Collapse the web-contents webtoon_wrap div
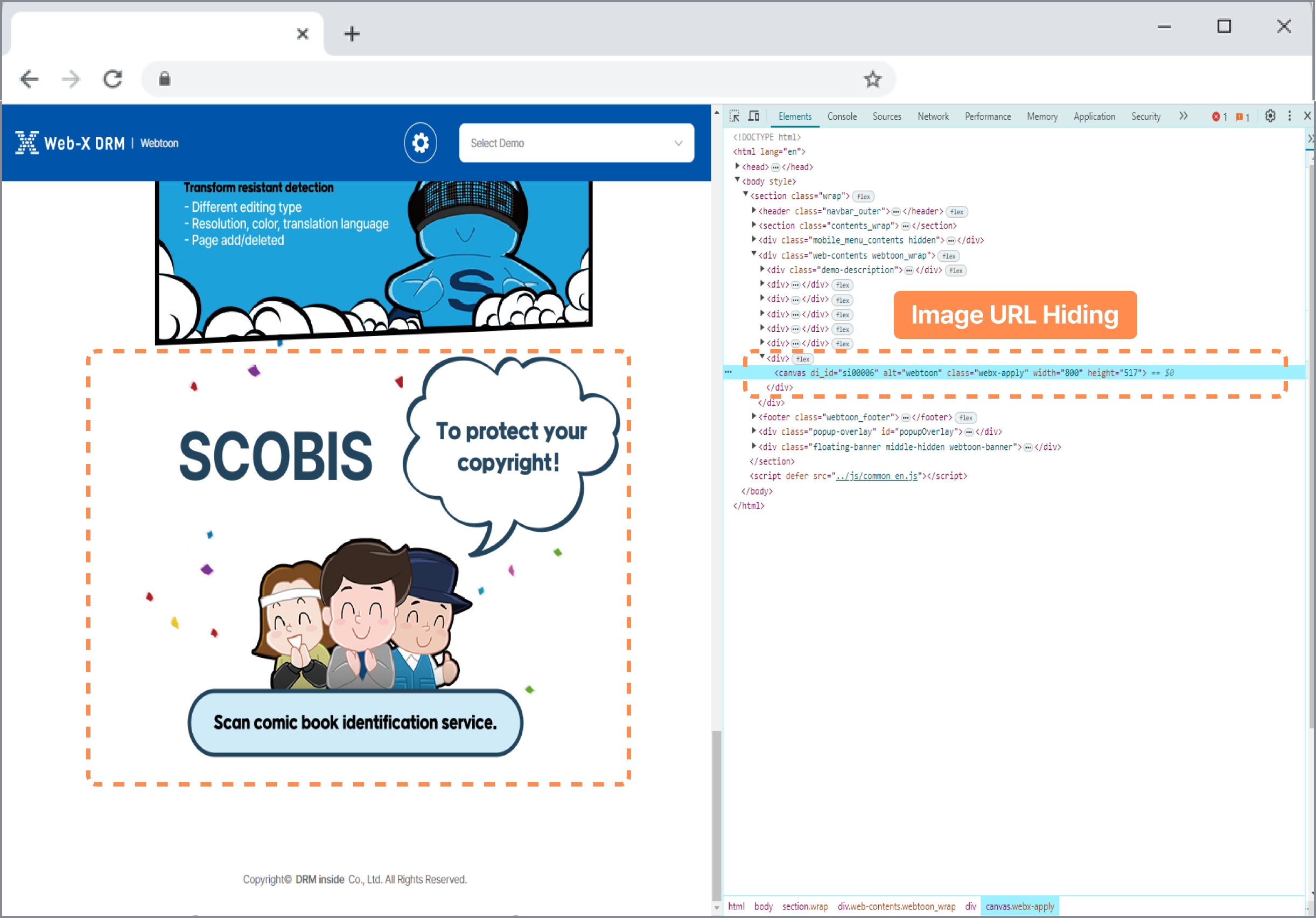Image resolution: width=1316 pixels, height=918 pixels. coord(754,254)
